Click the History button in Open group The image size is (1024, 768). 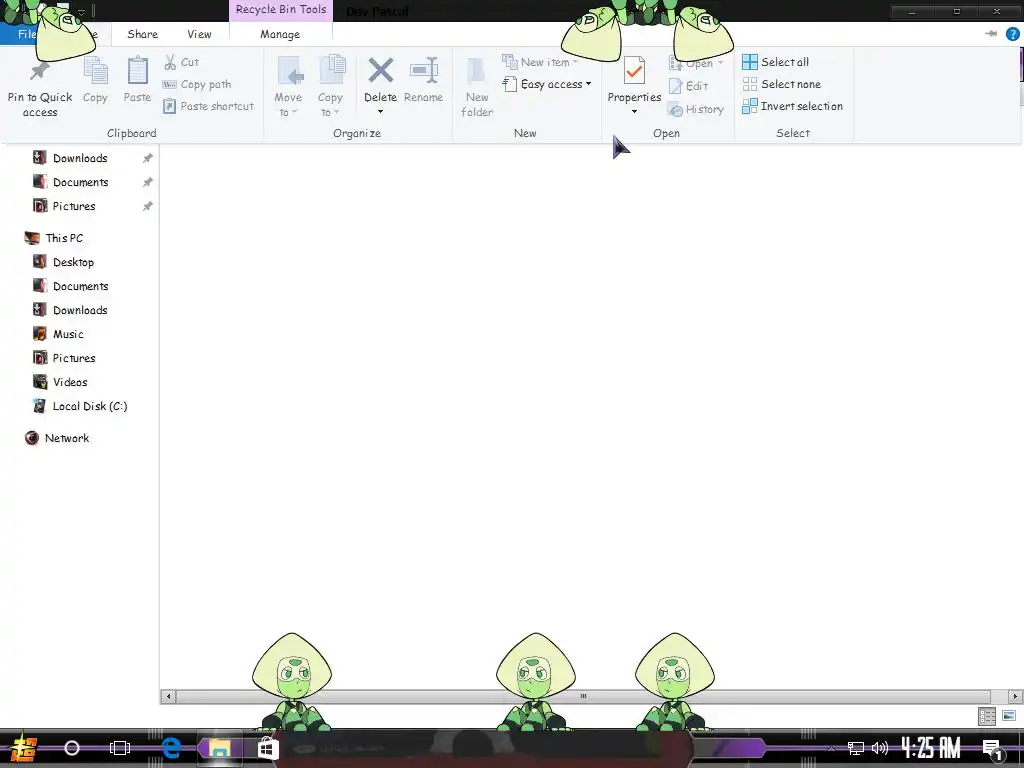click(x=696, y=109)
